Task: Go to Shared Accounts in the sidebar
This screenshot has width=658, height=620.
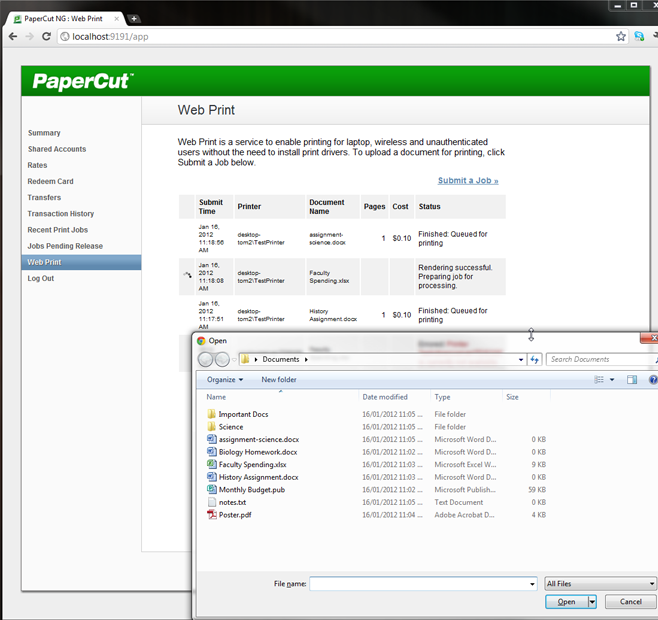Action: coord(57,149)
